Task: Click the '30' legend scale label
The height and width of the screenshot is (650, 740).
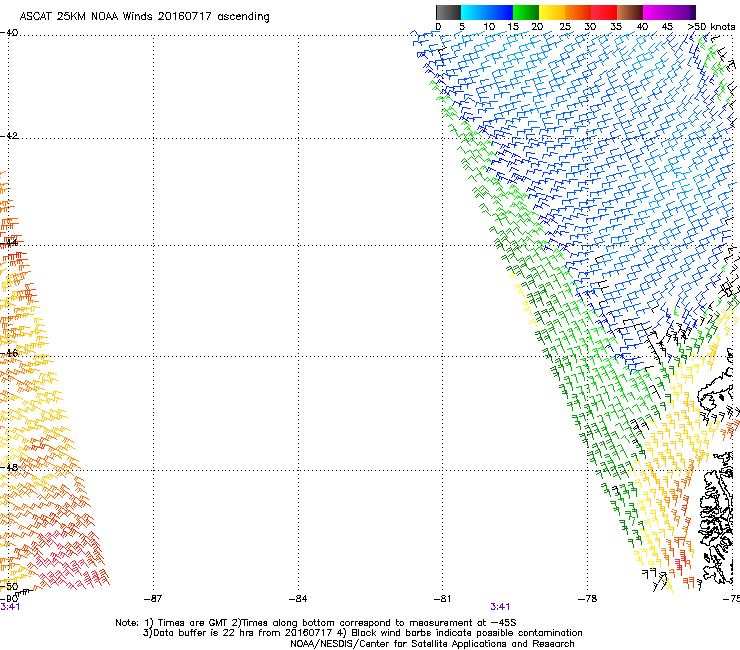Action: (x=590, y=27)
